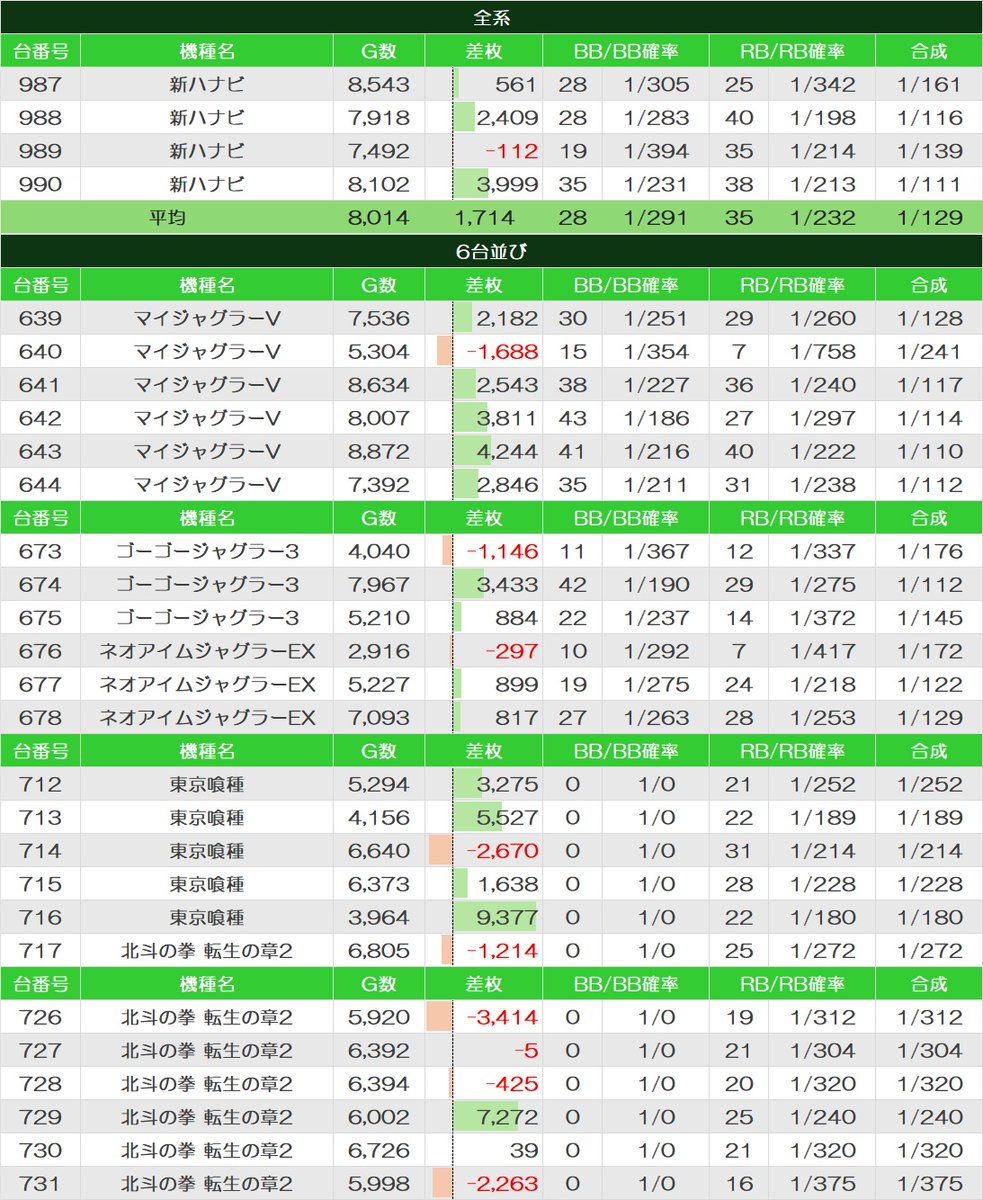Select machine number 726 cell
The image size is (983, 1200).
point(40,1018)
